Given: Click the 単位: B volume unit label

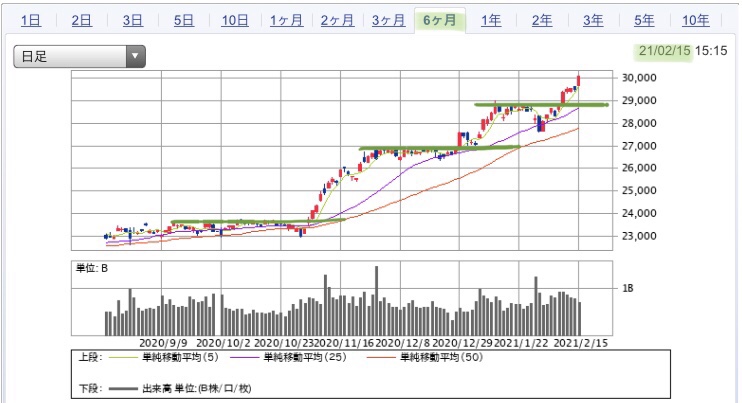Looking at the screenshot, I should pyautogui.click(x=92, y=268).
